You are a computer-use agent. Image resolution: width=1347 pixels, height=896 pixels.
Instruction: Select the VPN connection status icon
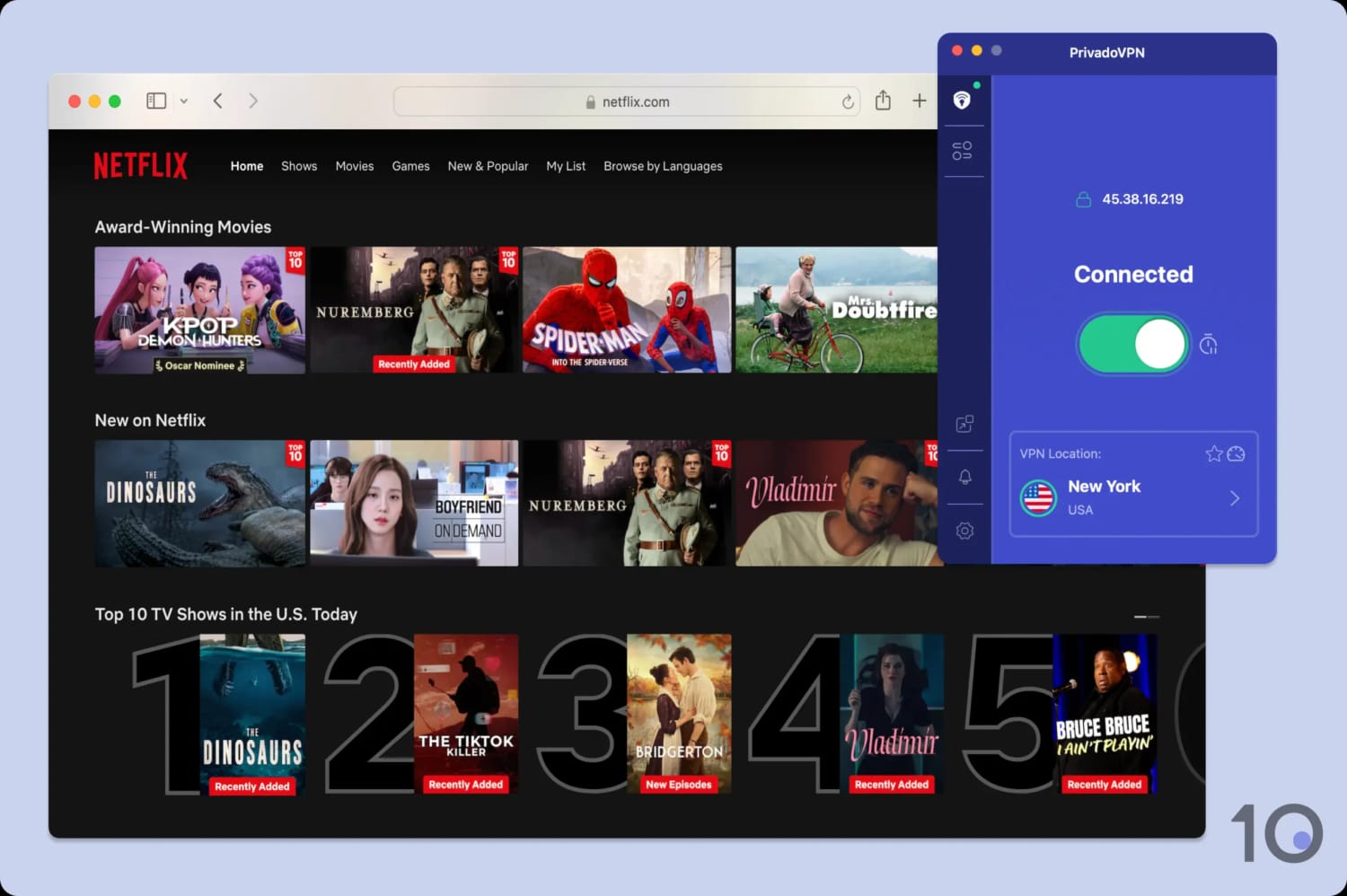pyautogui.click(x=964, y=100)
